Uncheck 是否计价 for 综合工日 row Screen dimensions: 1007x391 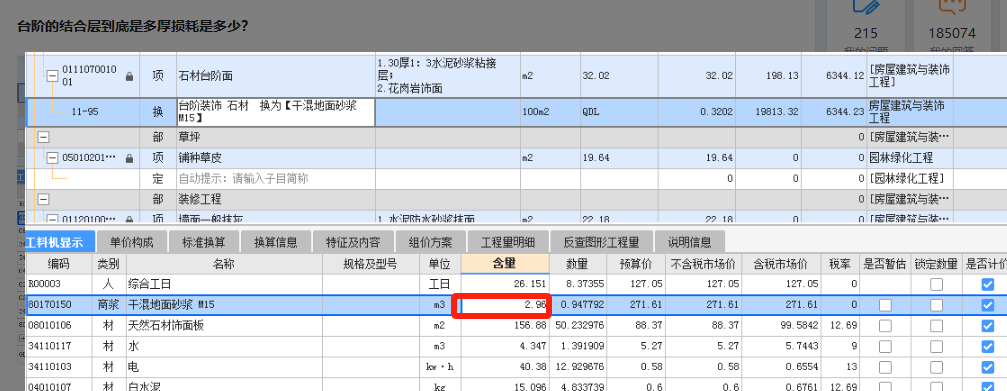988,284
